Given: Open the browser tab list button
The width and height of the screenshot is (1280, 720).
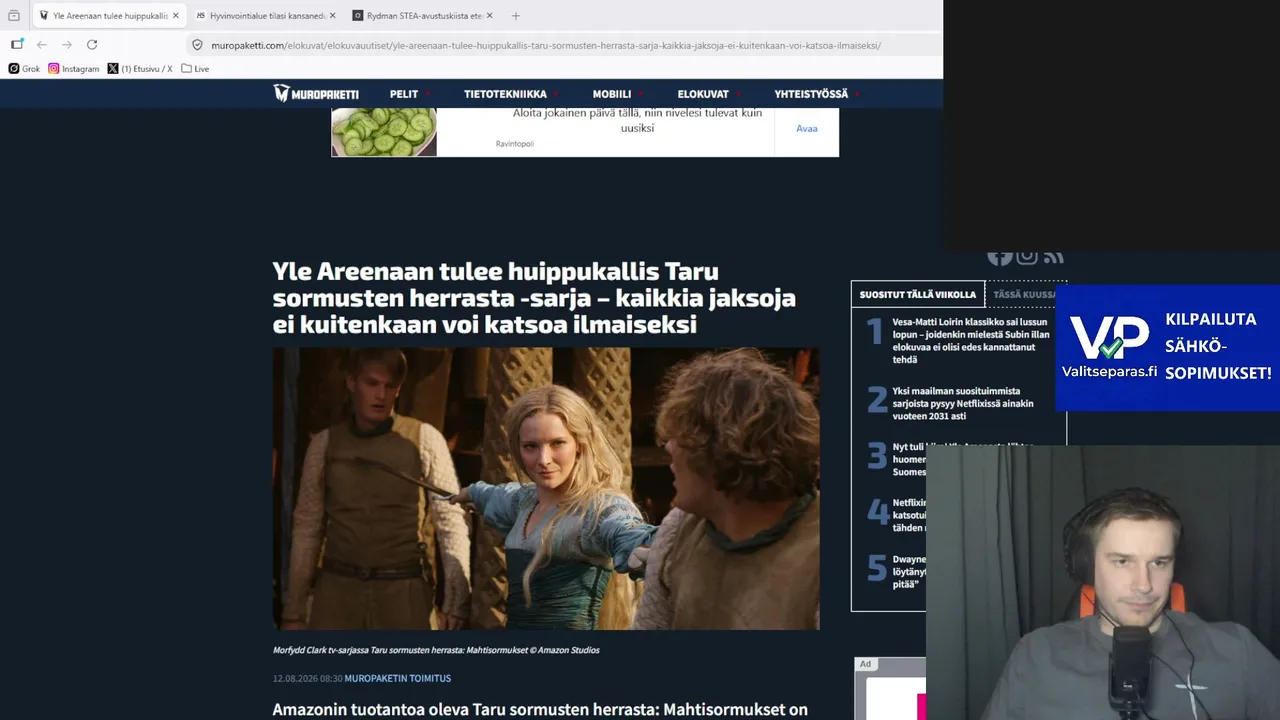Looking at the screenshot, I should click(x=13, y=16).
